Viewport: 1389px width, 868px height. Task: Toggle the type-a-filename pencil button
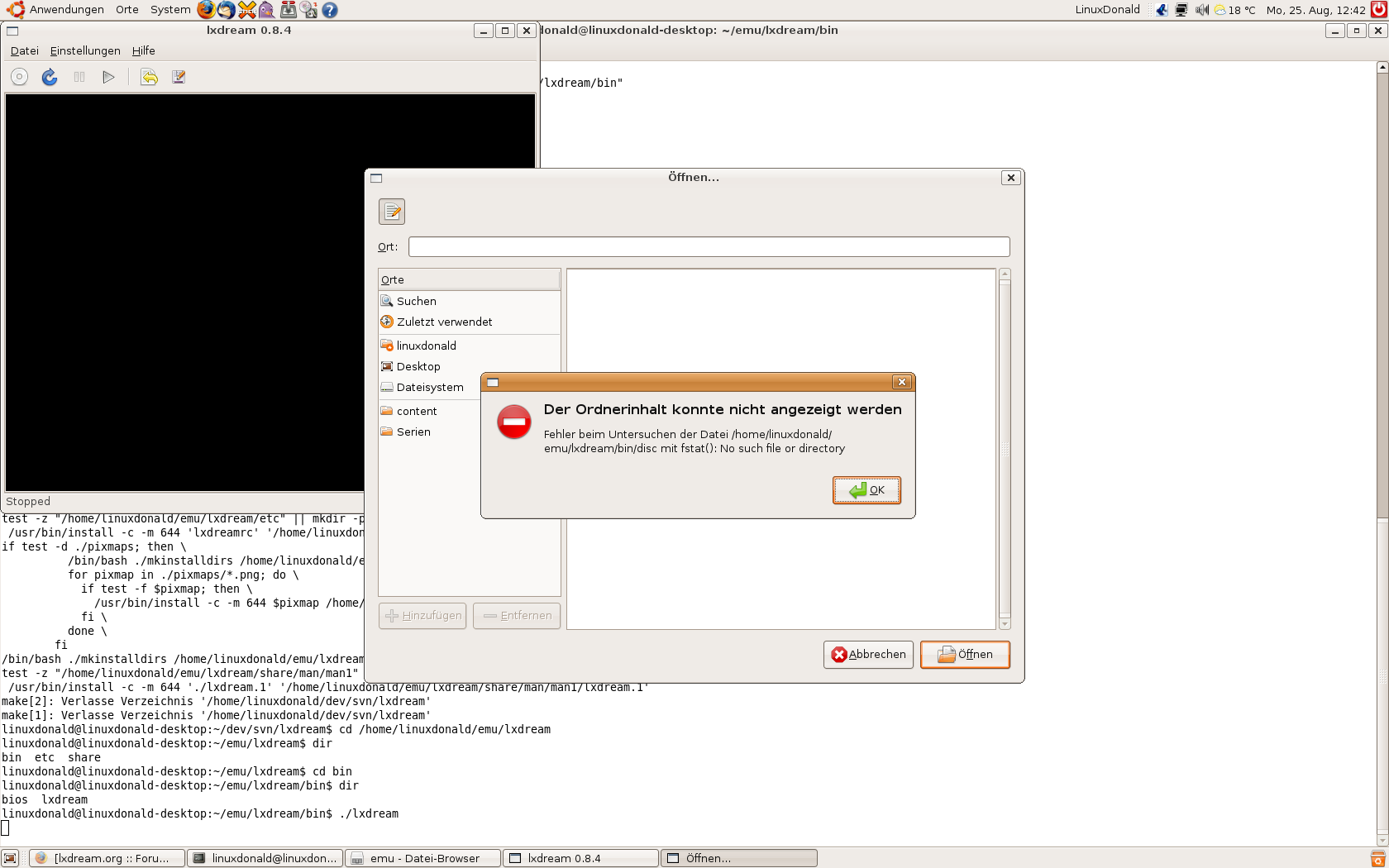click(x=392, y=212)
